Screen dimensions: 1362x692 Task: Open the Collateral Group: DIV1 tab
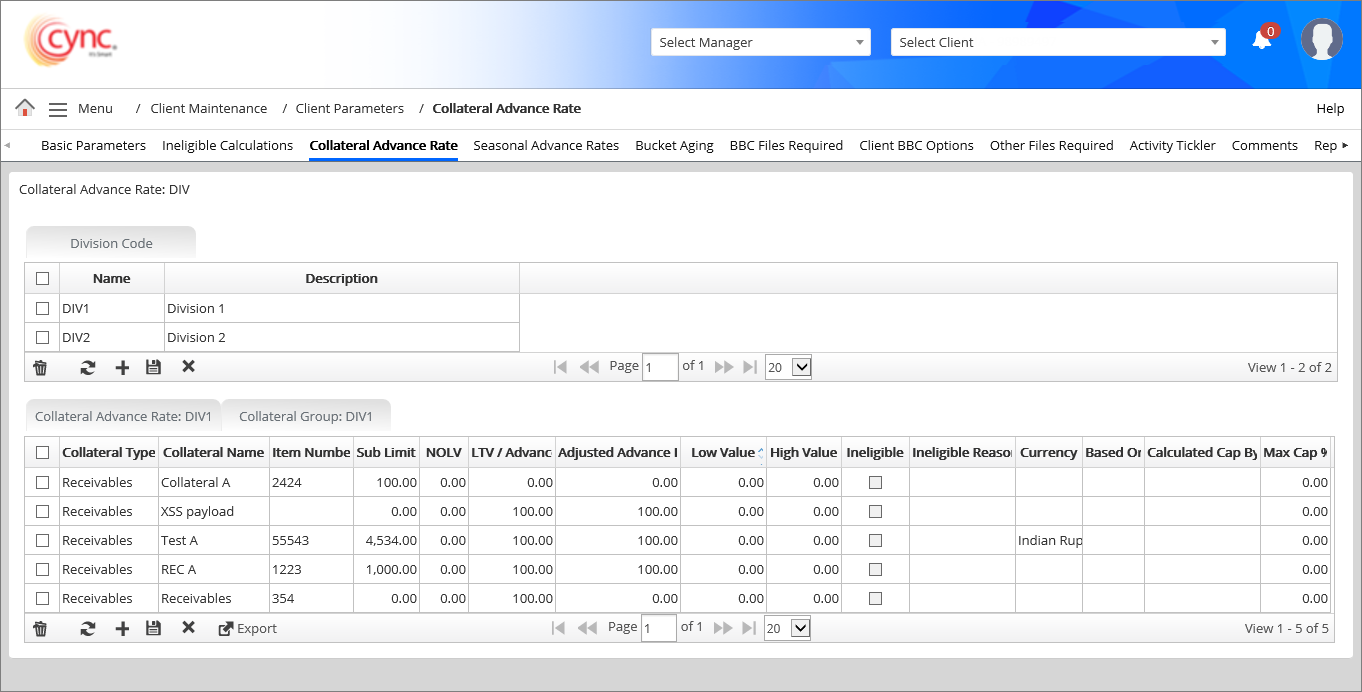[305, 416]
